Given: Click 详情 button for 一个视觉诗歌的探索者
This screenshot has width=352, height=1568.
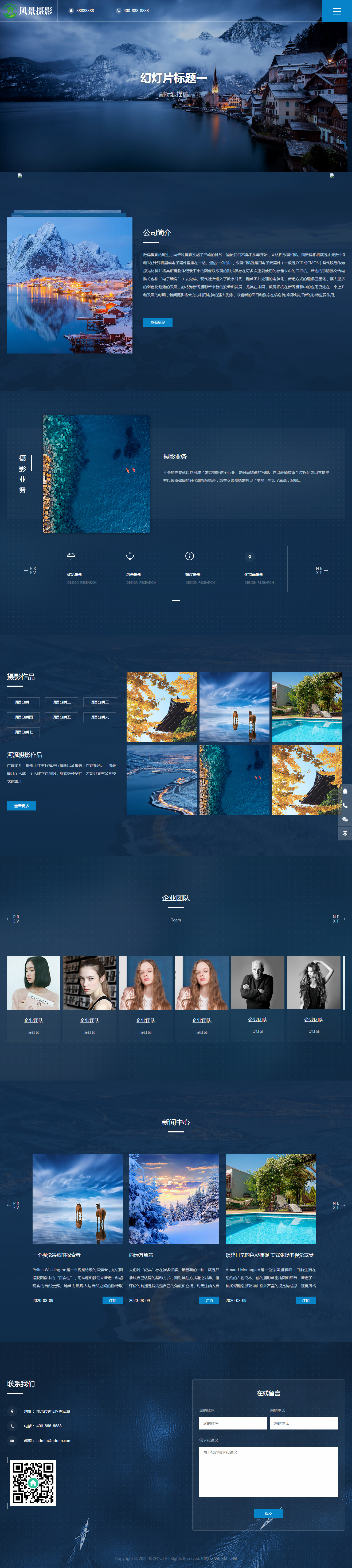Looking at the screenshot, I should click(x=112, y=1300).
